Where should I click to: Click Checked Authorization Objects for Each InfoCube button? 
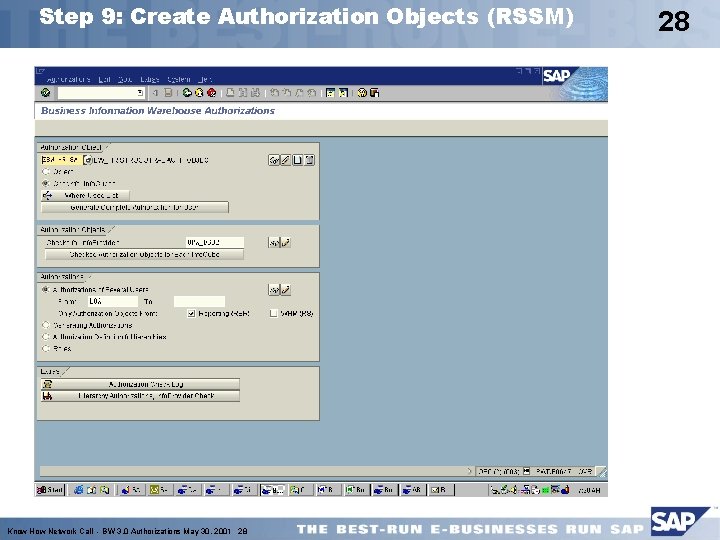pyautogui.click(x=144, y=254)
